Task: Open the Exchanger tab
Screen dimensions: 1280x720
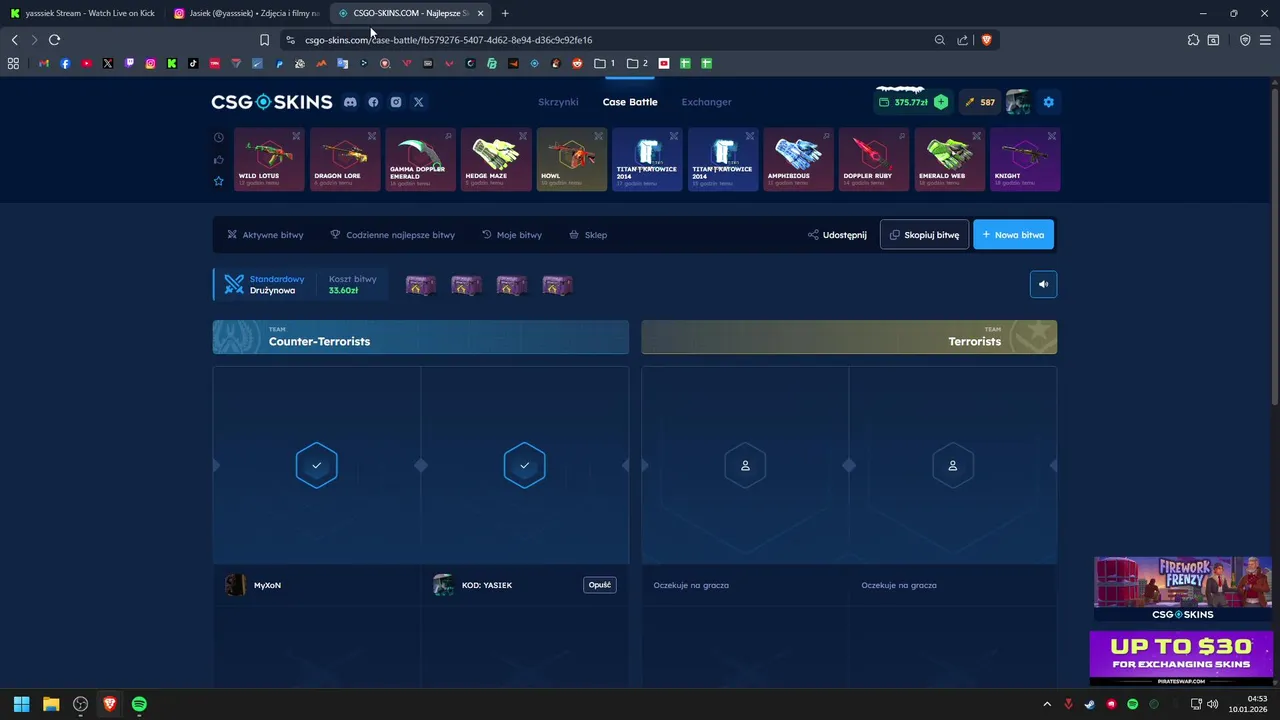Action: [706, 102]
